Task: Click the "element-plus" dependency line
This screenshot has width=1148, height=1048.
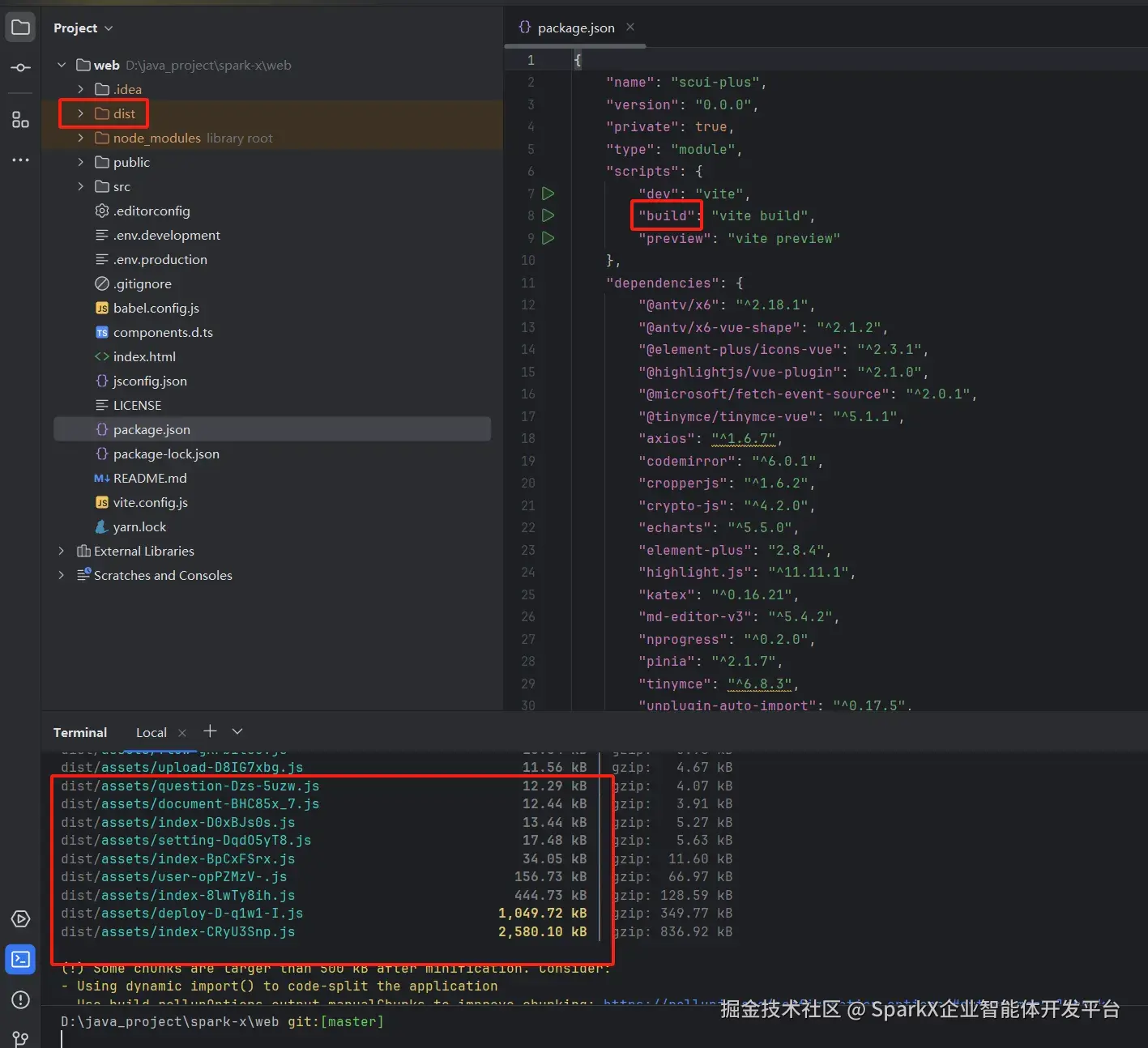Action: click(x=735, y=550)
